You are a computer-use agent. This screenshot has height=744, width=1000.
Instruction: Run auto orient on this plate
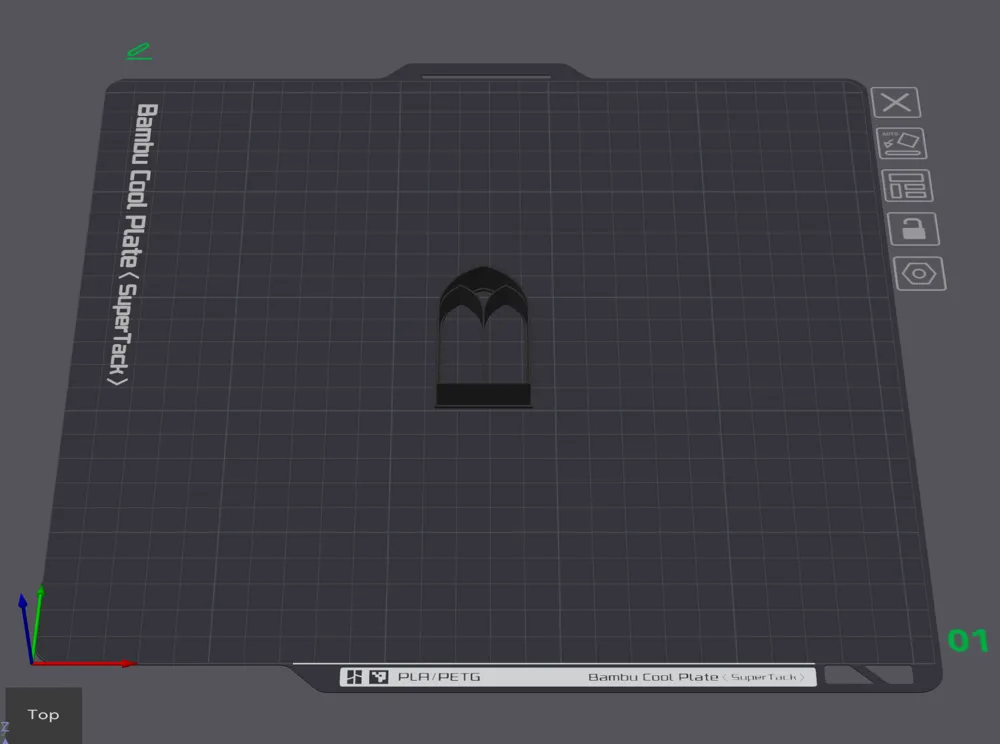[902, 143]
